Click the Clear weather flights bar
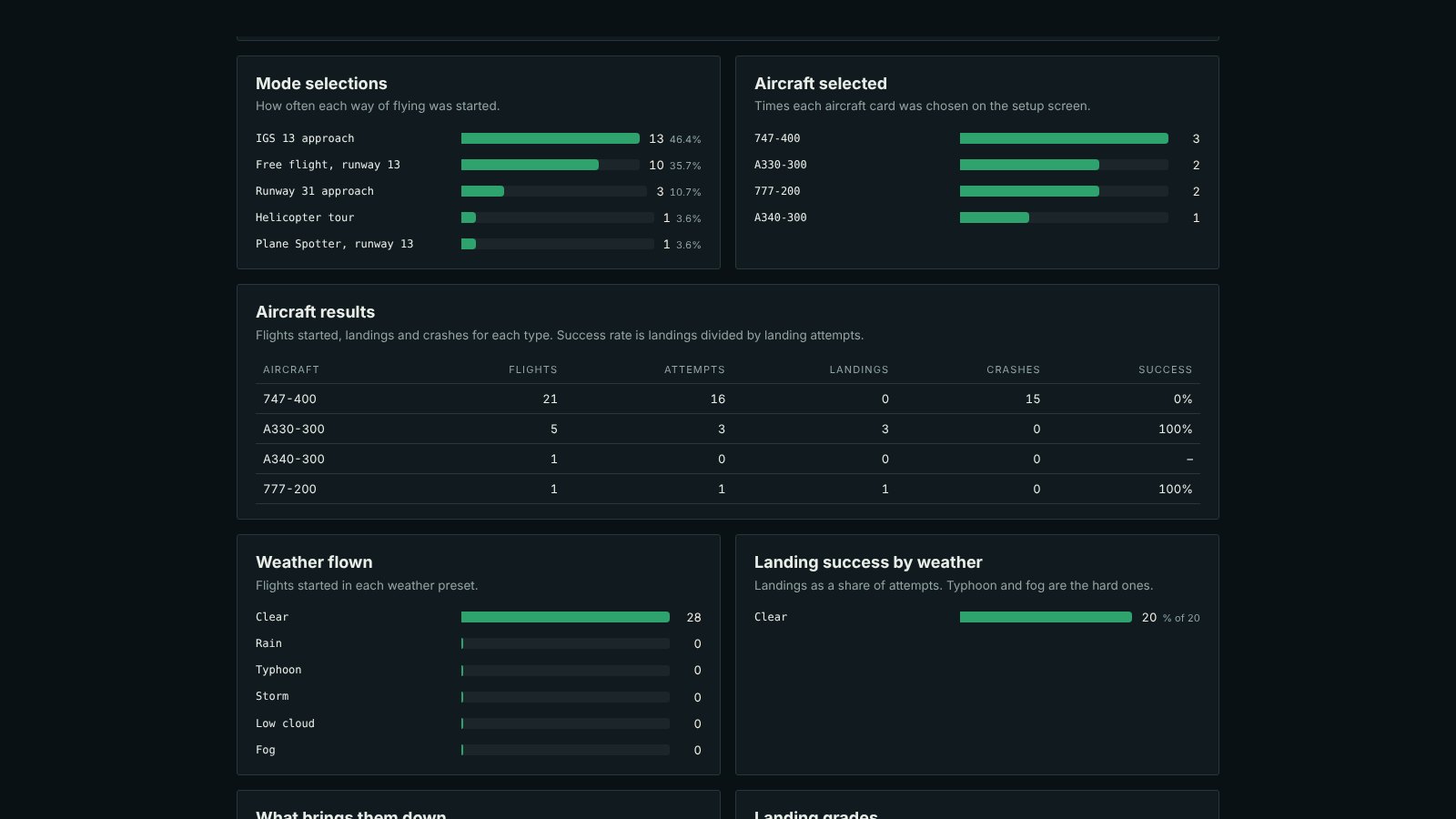This screenshot has height=819, width=1456. click(565, 617)
